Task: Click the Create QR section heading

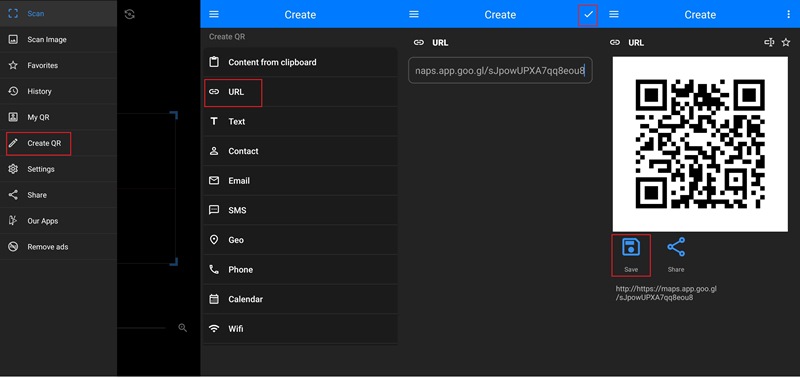Action: pyautogui.click(x=227, y=37)
